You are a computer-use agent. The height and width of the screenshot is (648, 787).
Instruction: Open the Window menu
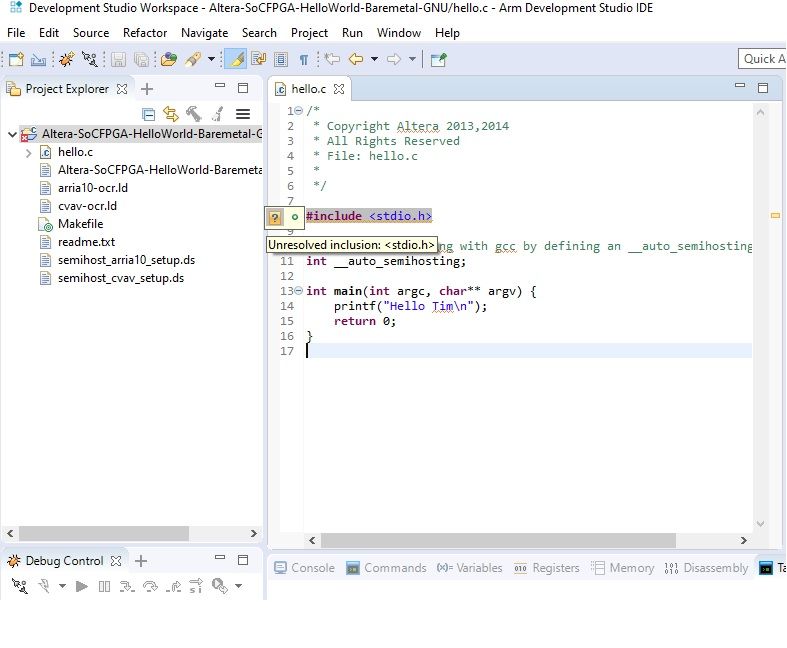click(399, 33)
